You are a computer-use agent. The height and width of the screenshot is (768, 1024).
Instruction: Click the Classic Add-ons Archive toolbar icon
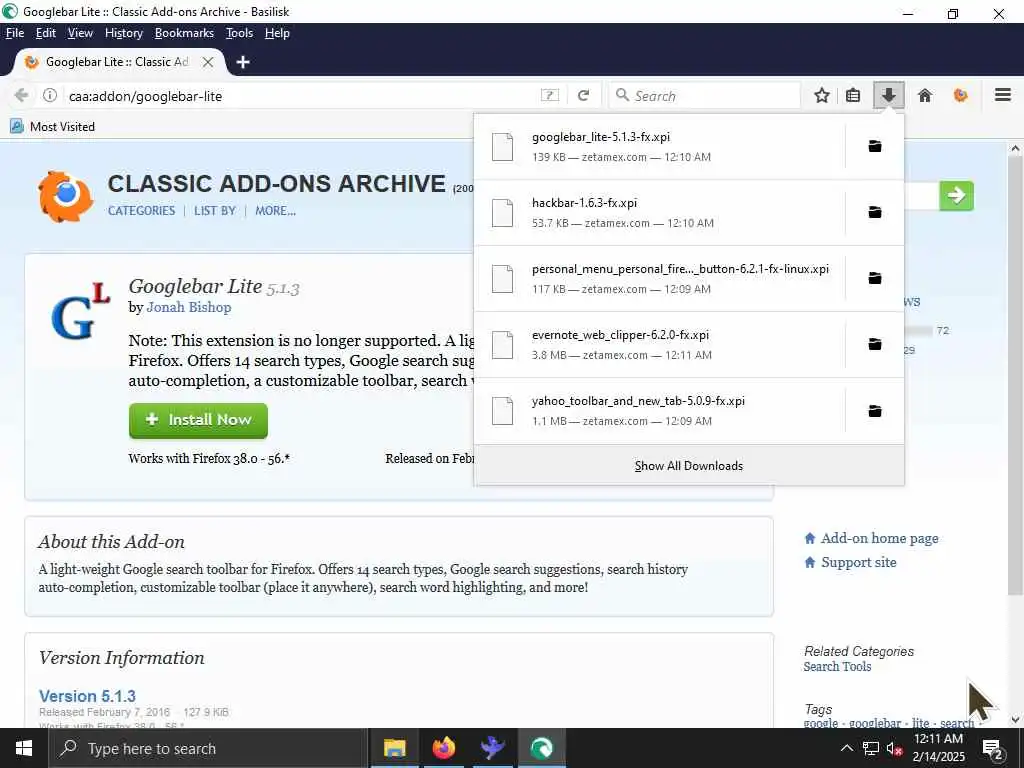tap(961, 96)
